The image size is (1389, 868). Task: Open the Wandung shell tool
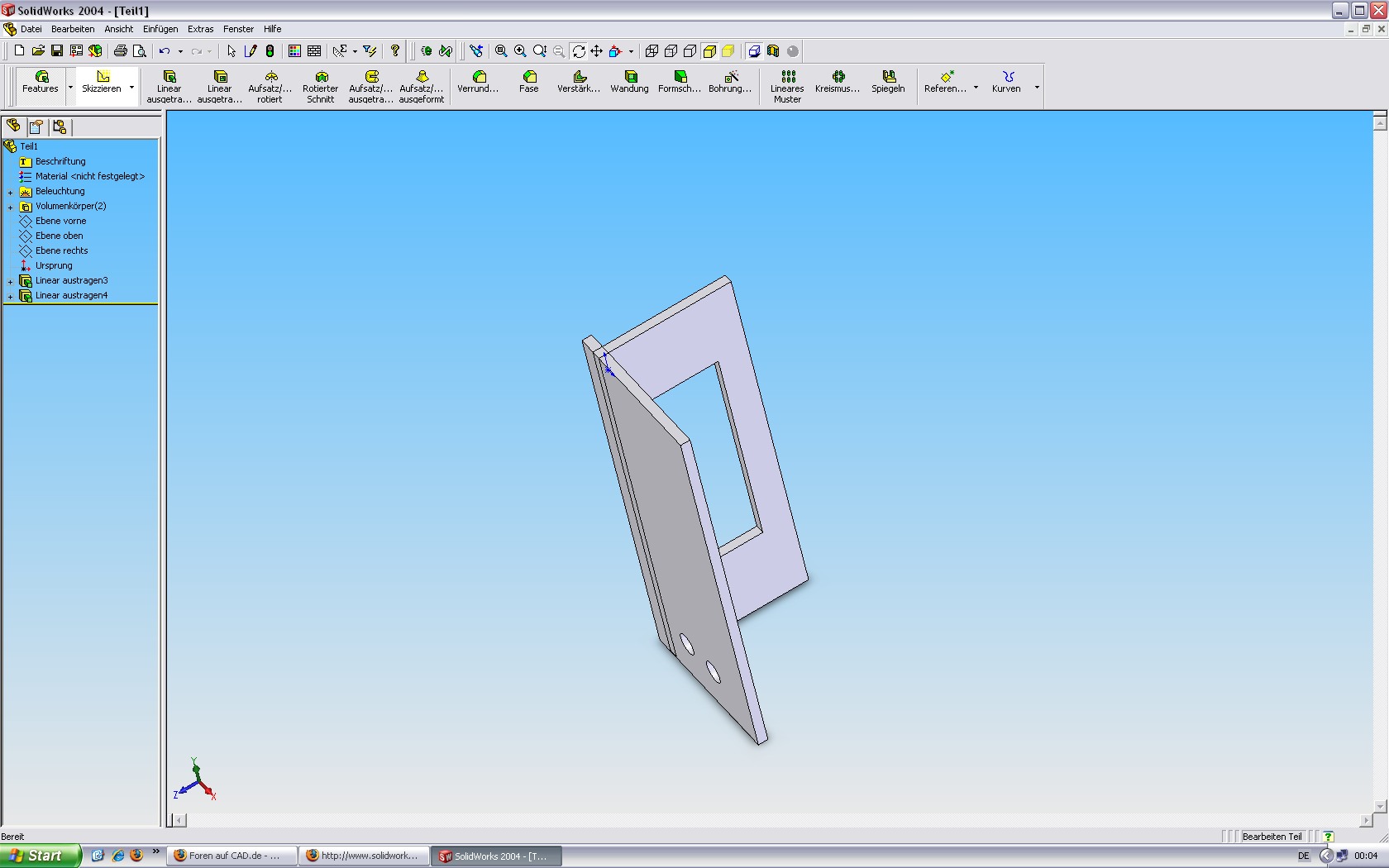pos(629,82)
